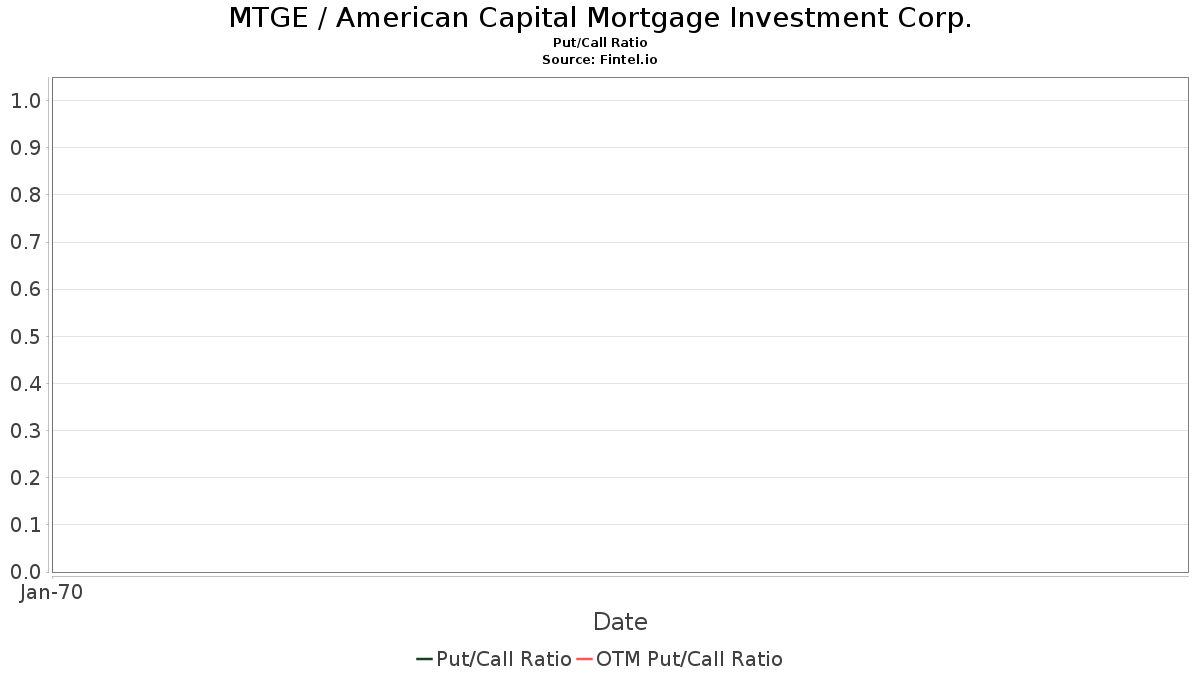Screen dimensions: 1200x675
Task: Click the Source: Fintel.io label
Action: [x=600, y=60]
